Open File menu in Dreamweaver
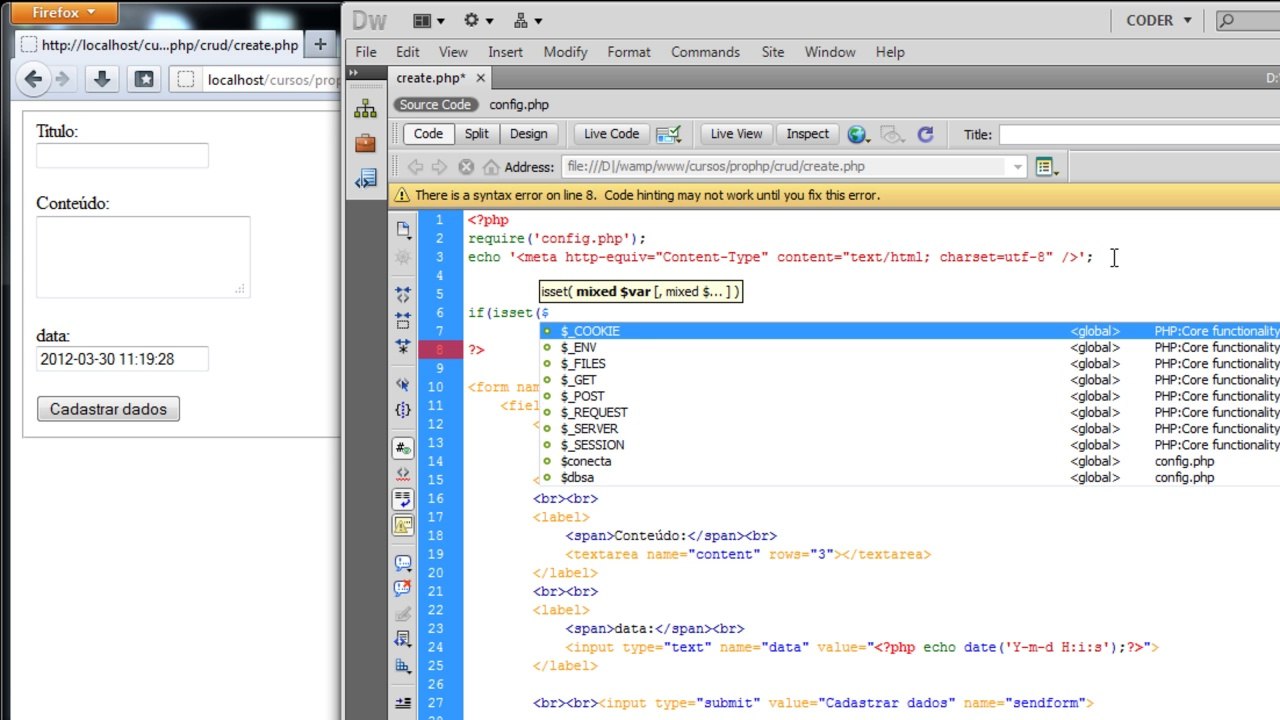 pos(366,52)
